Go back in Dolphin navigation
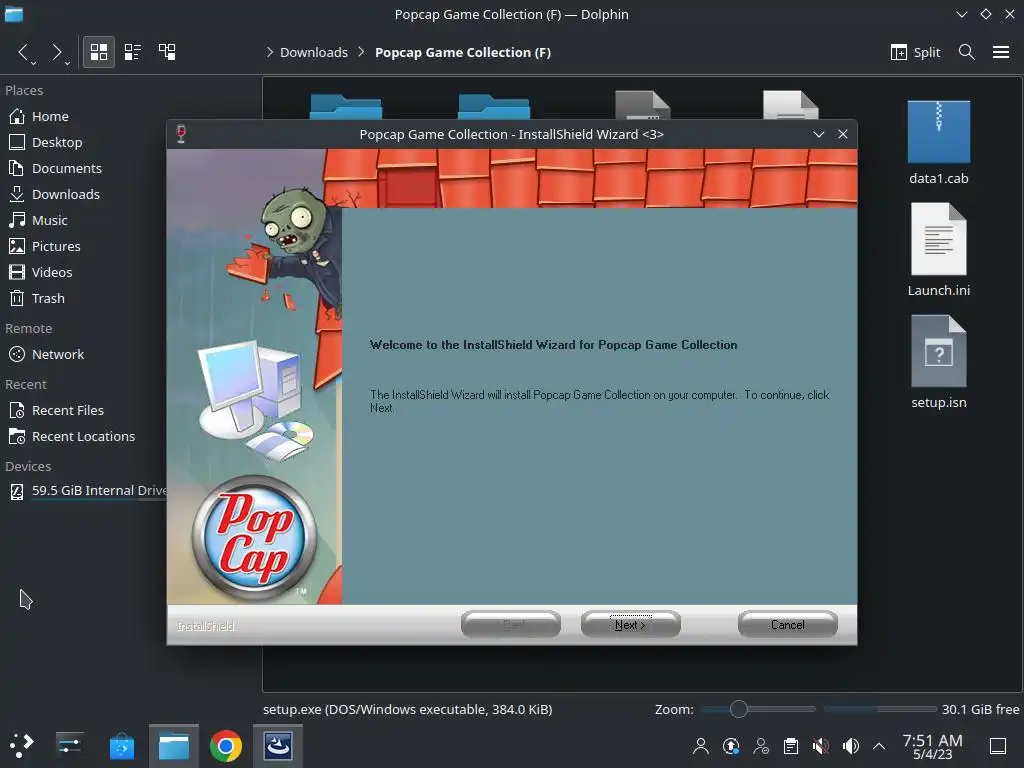1024x768 pixels. tap(23, 52)
